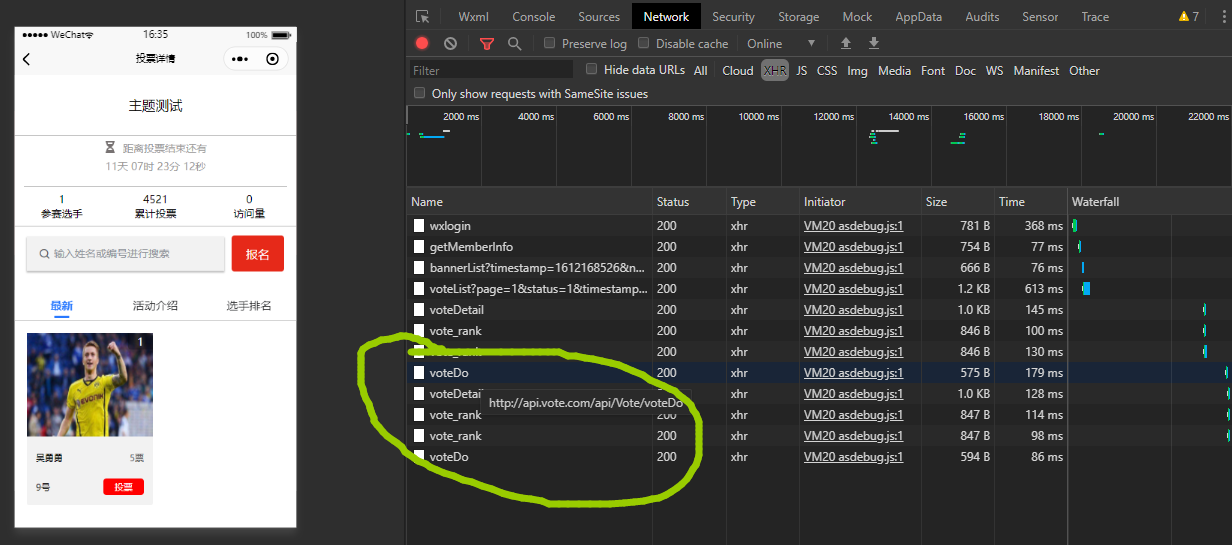This screenshot has width=1232, height=545.
Task: Clear the network log
Action: [x=450, y=43]
